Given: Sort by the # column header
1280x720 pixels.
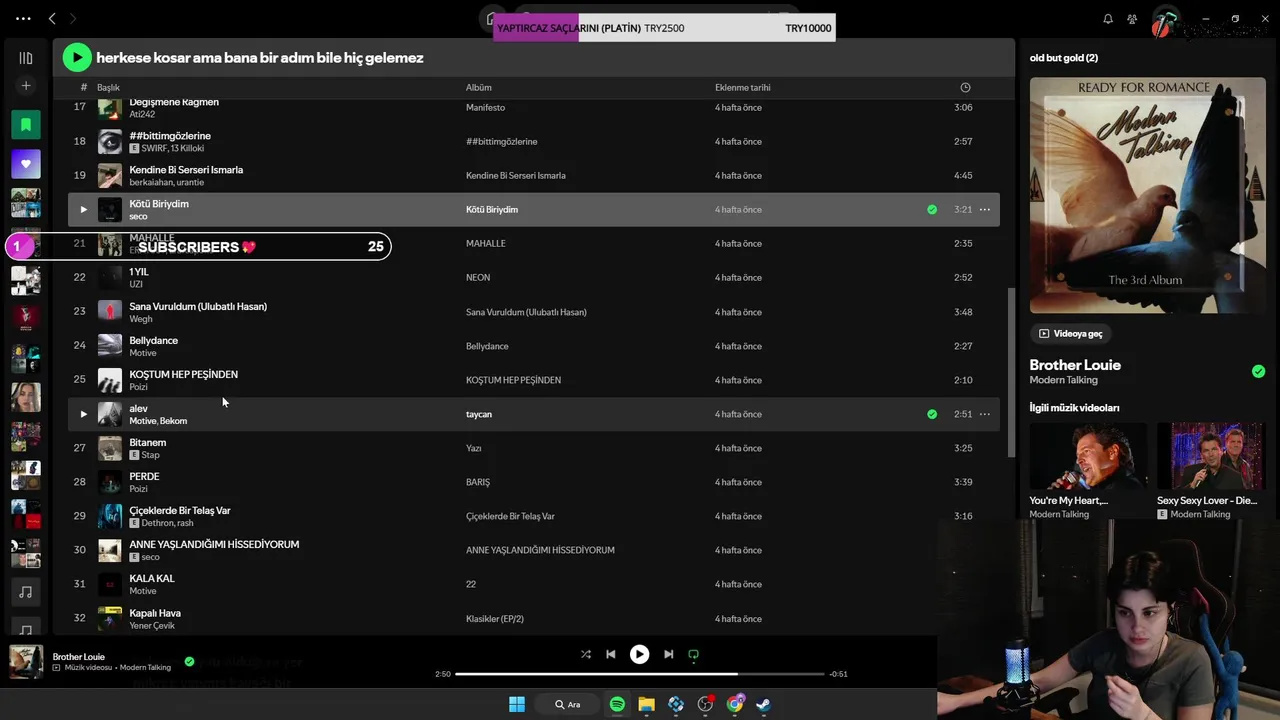Looking at the screenshot, I should [84, 88].
